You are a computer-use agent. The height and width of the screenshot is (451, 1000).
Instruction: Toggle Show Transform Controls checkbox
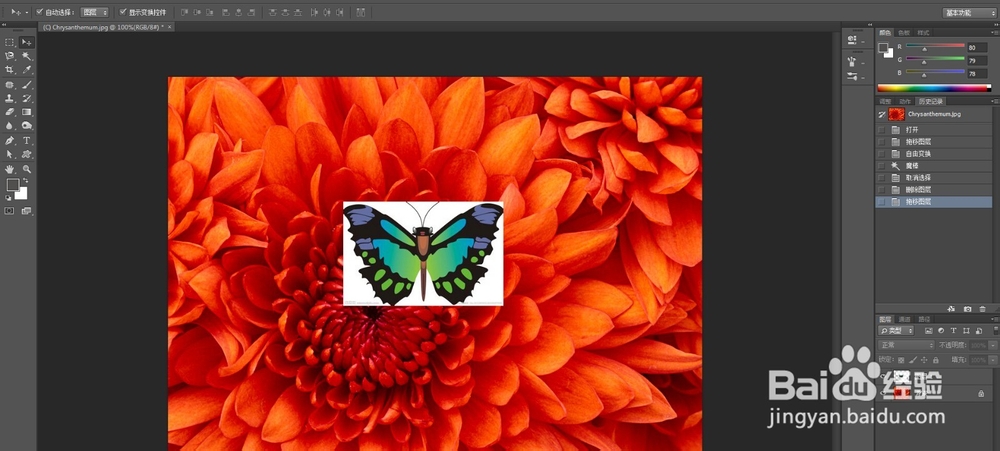coord(123,12)
